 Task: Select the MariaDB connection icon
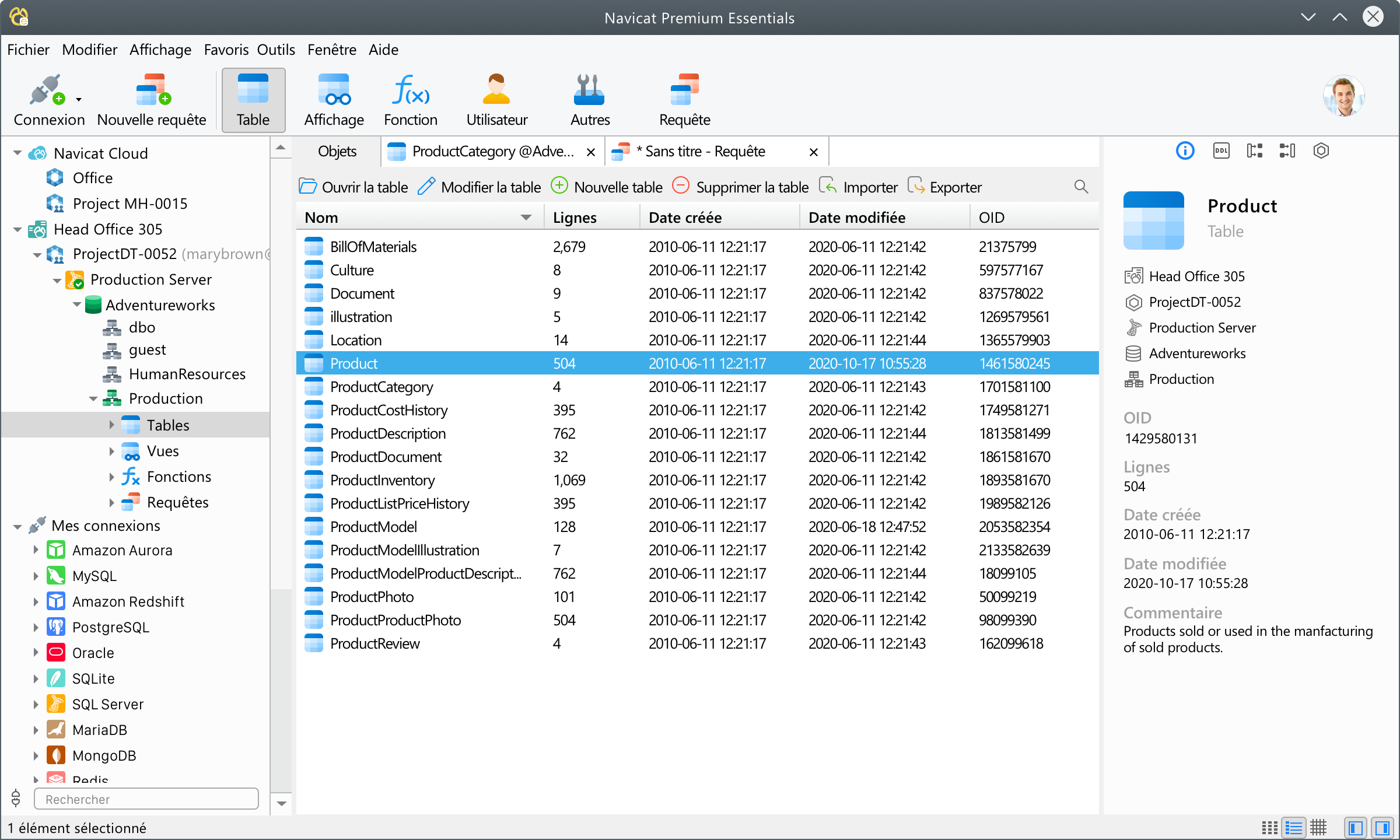(x=56, y=730)
